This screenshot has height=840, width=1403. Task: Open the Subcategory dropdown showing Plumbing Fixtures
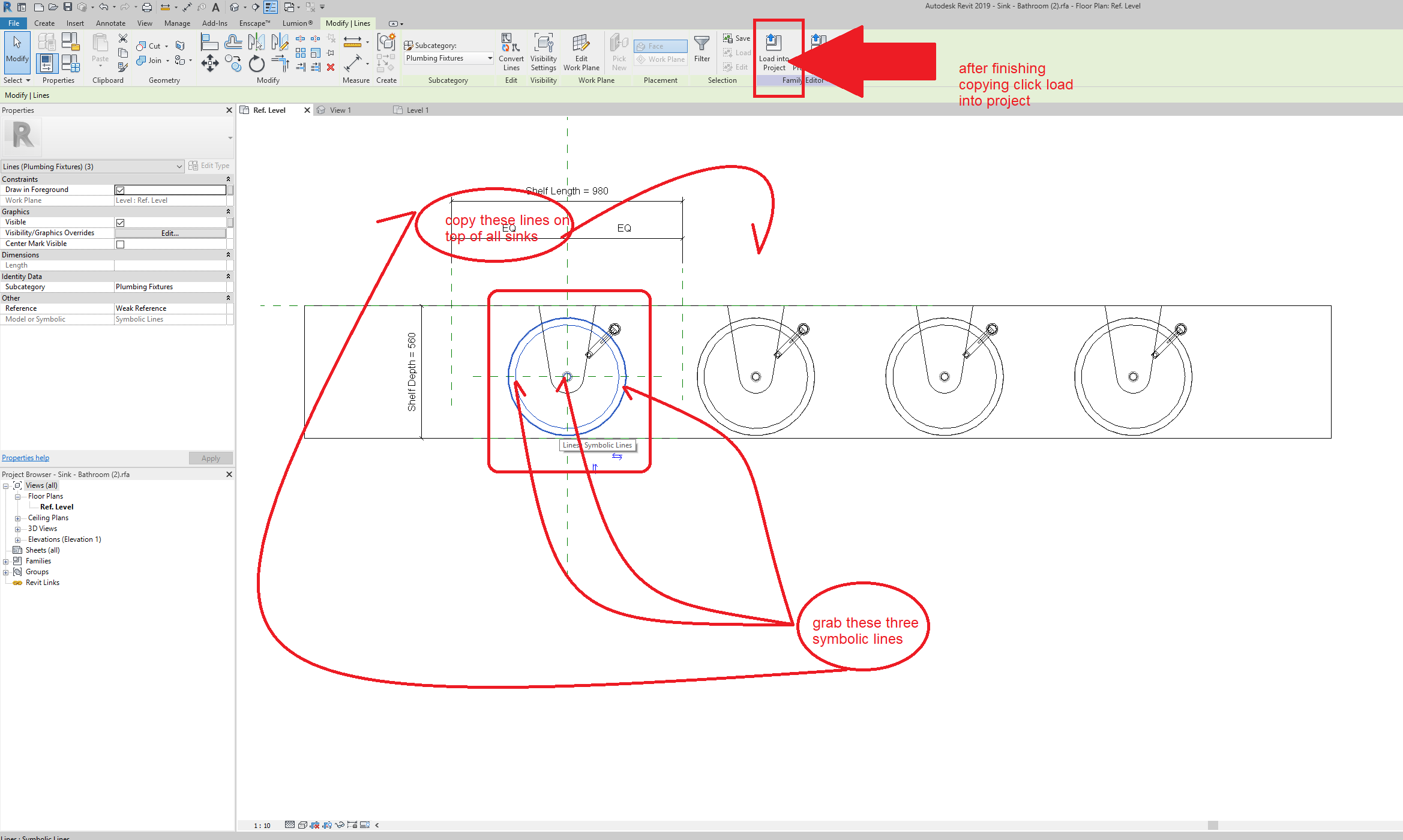click(447, 58)
